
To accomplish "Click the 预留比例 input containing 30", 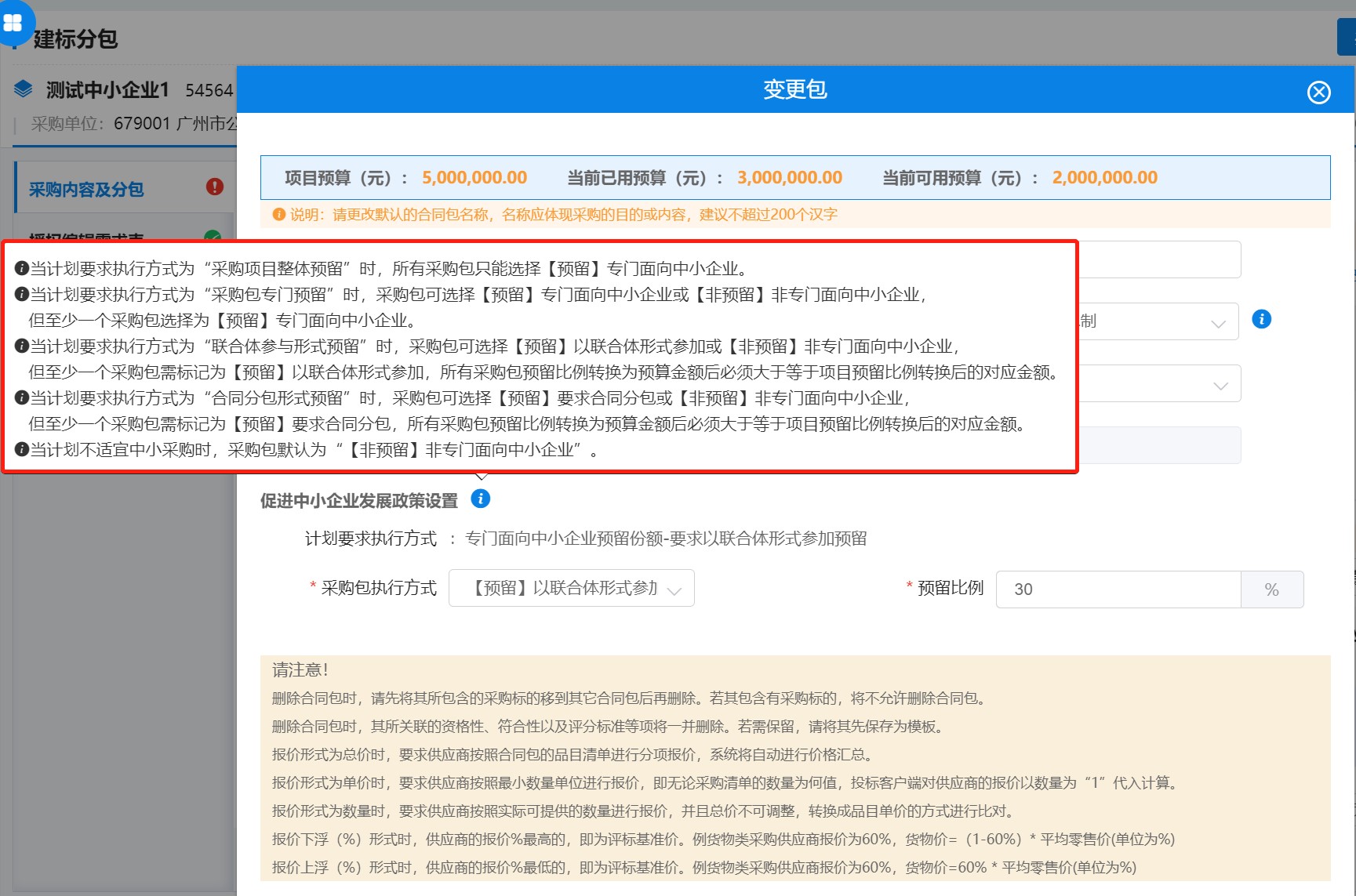I will (x=1118, y=589).
